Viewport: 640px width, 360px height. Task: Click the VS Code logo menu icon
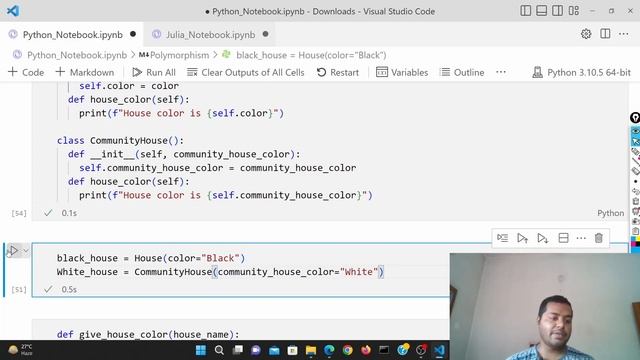(x=13, y=11)
